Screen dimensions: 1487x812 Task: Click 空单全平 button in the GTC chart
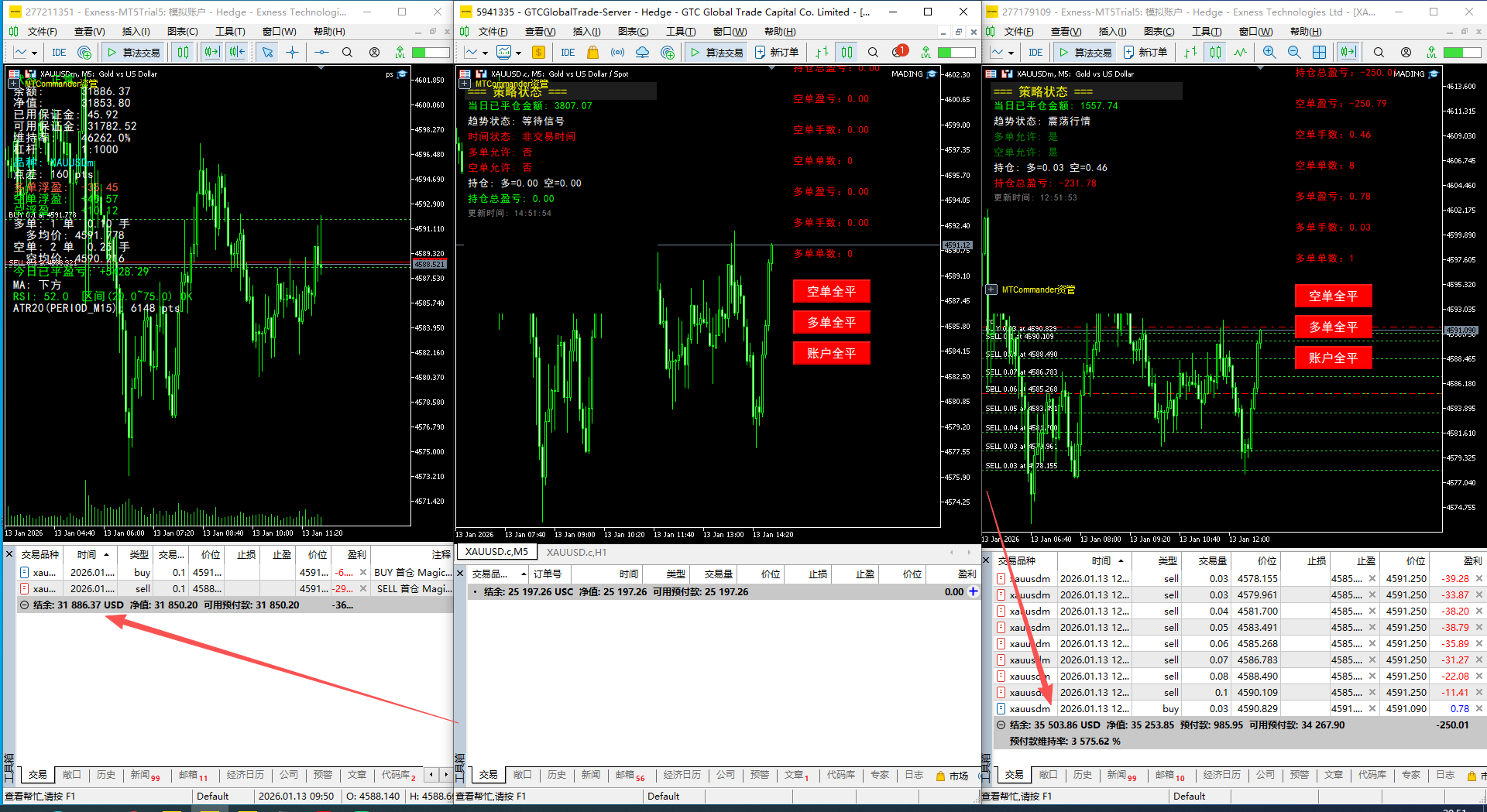click(831, 291)
